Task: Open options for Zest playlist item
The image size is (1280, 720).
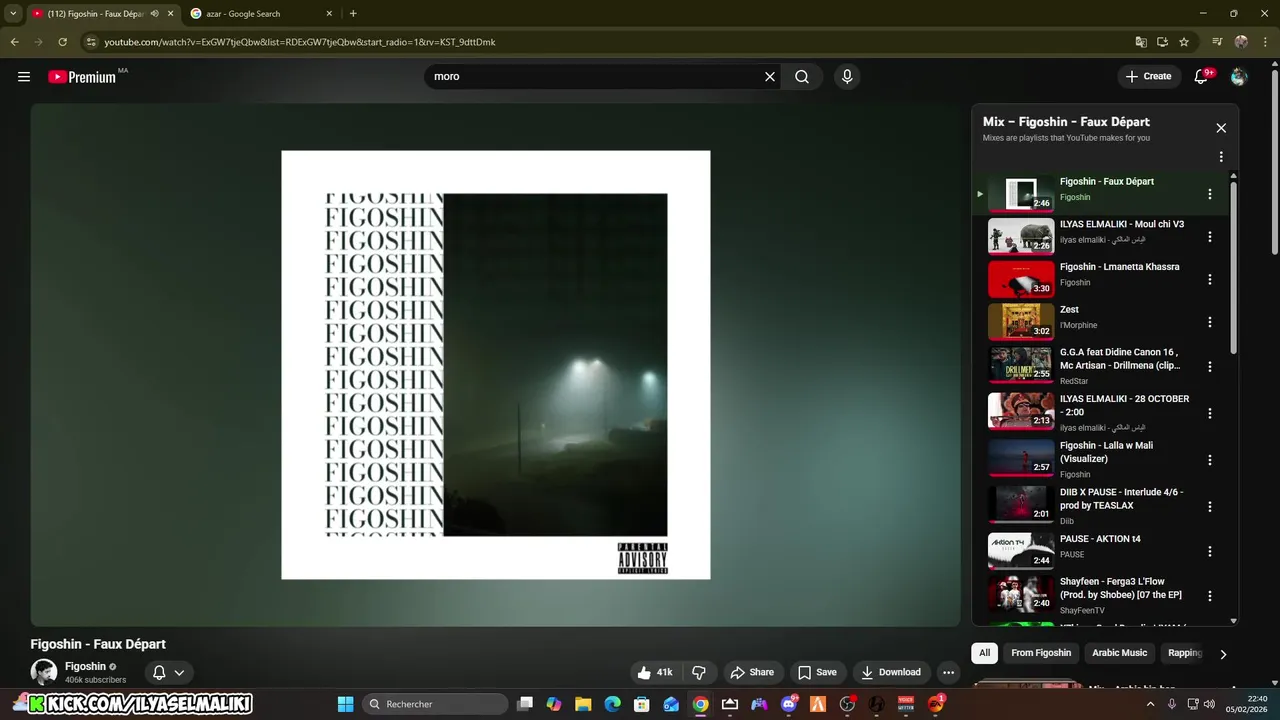Action: point(1210,322)
